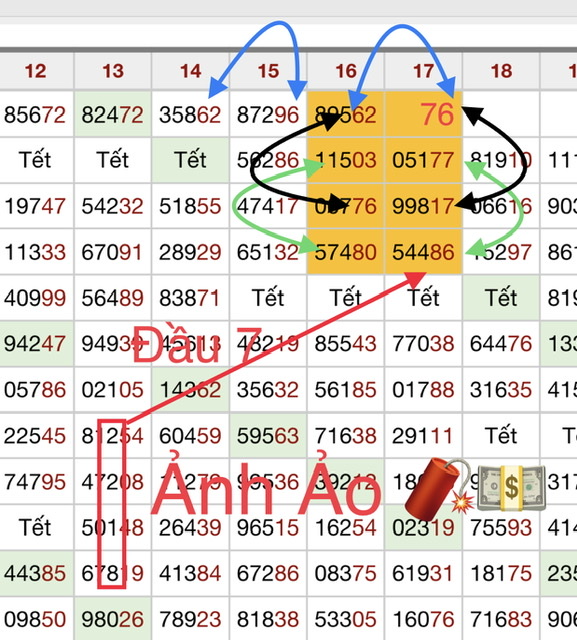This screenshot has height=640, width=577.
Task: Click the dollar banknote stack emoji
Action: click(511, 487)
